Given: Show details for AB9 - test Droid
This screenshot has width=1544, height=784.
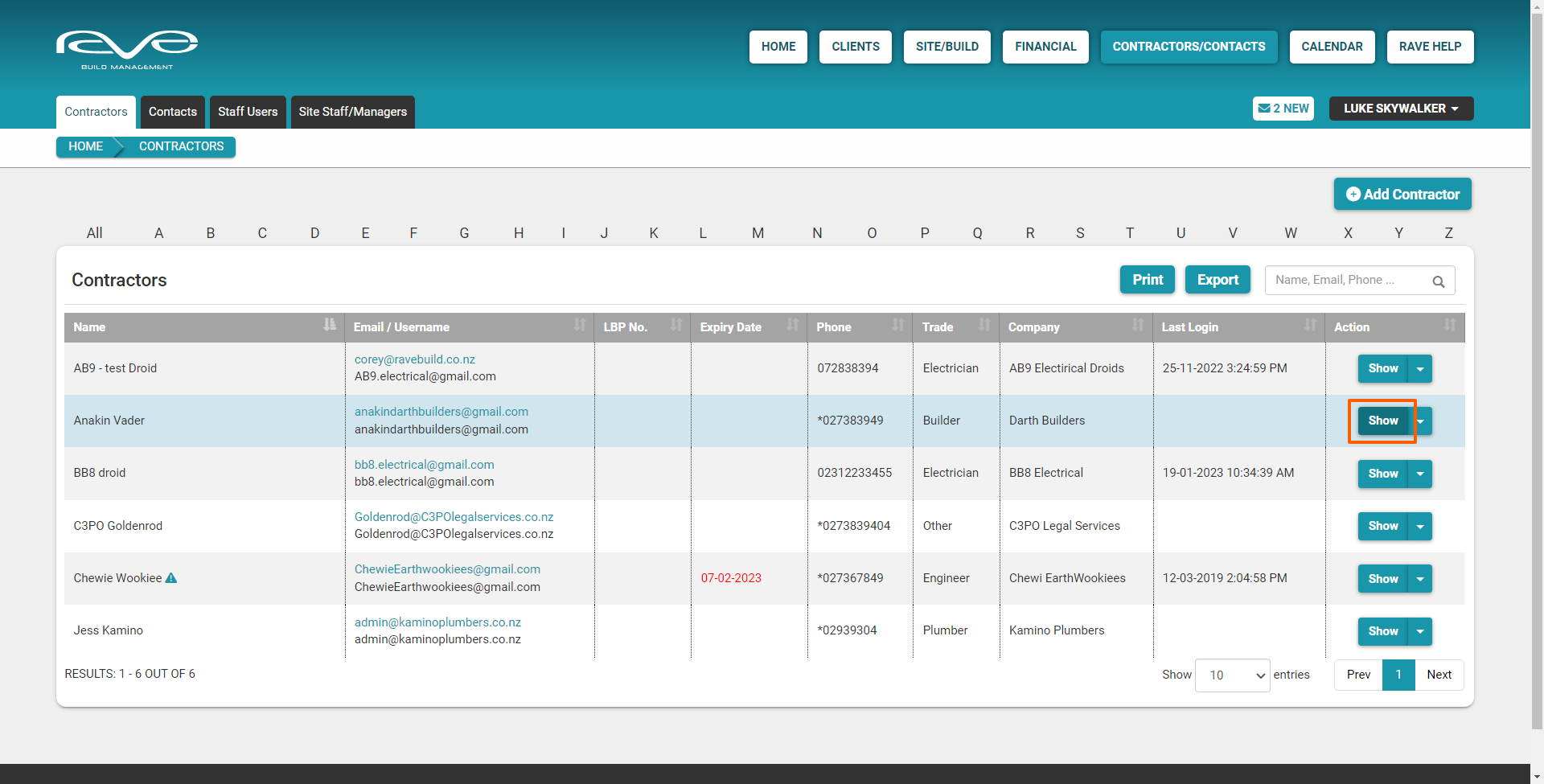Looking at the screenshot, I should (x=1383, y=368).
